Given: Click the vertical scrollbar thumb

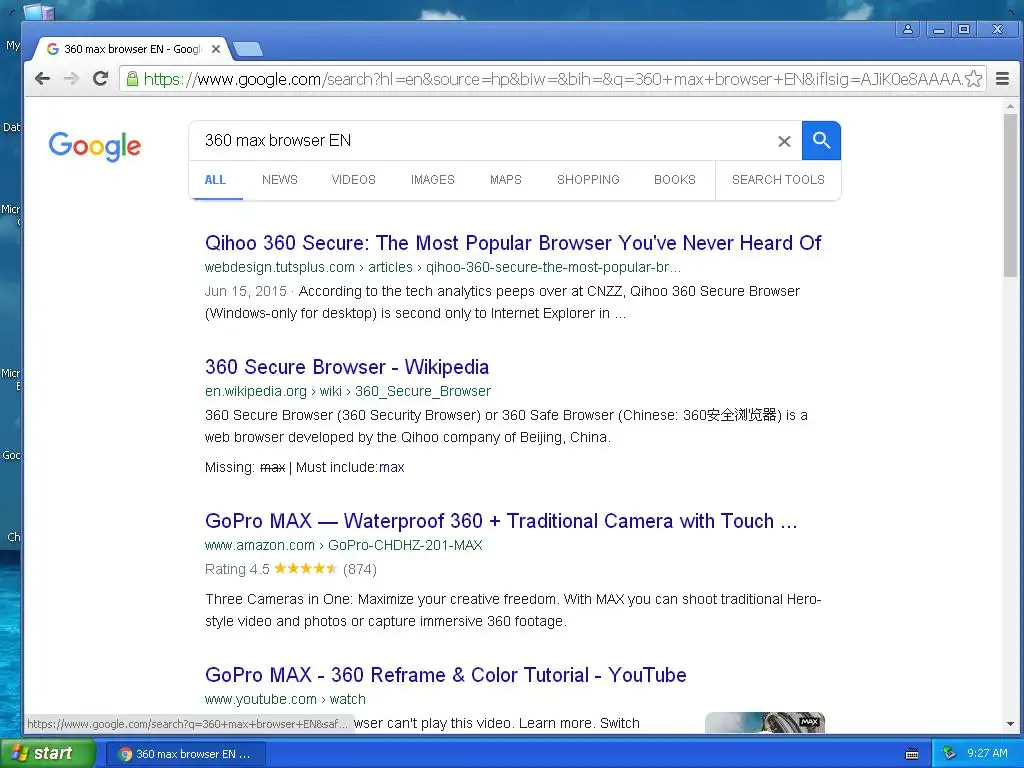Looking at the screenshot, I should point(1010,196).
